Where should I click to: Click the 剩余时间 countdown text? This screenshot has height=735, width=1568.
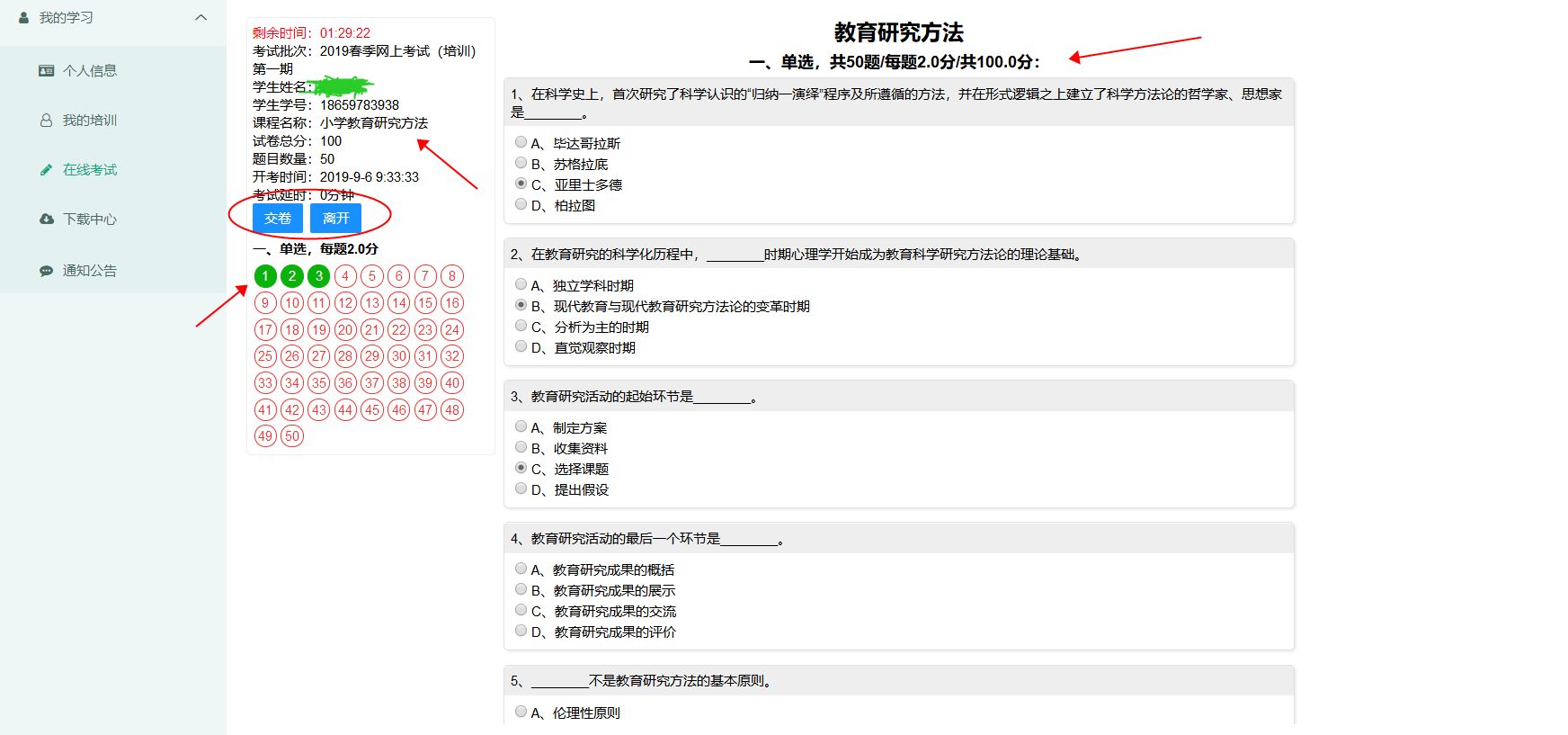point(311,33)
